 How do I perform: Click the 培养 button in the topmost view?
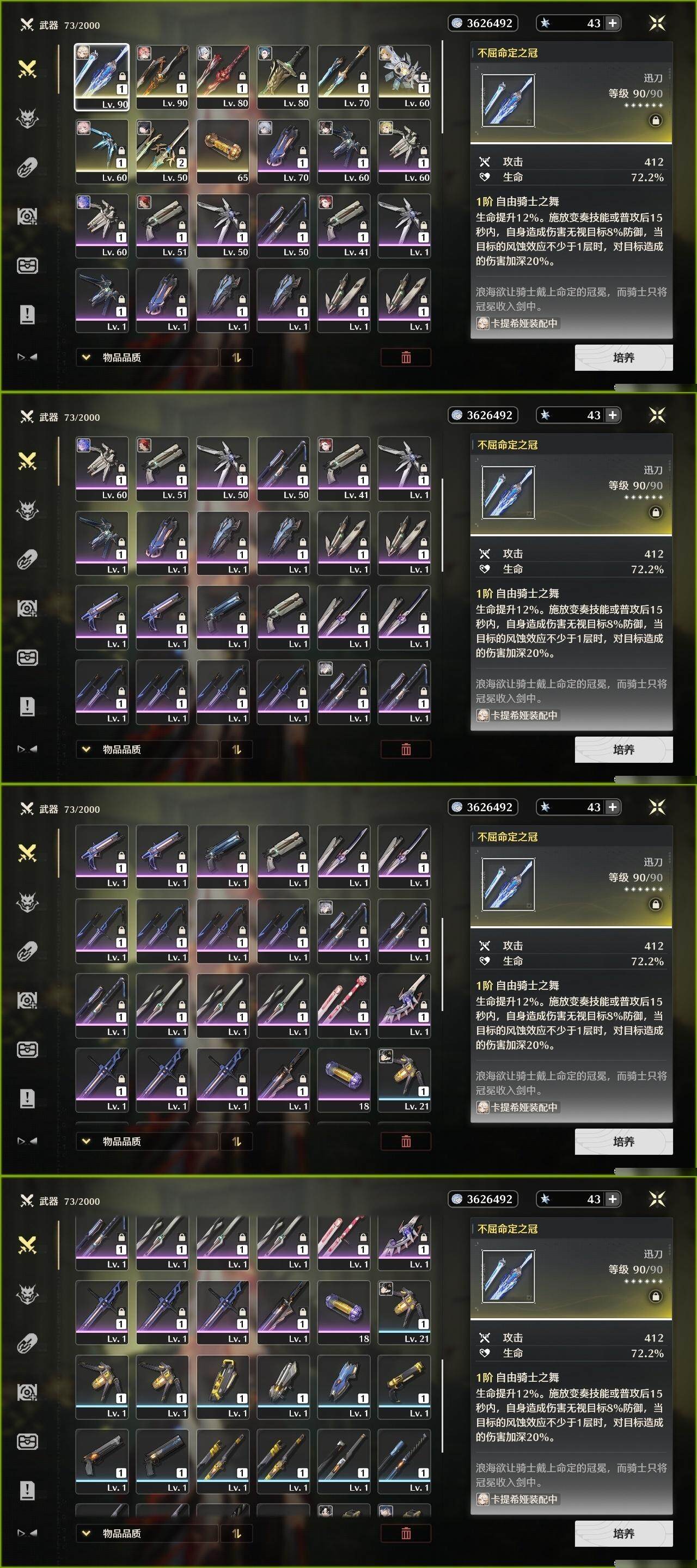(x=623, y=357)
